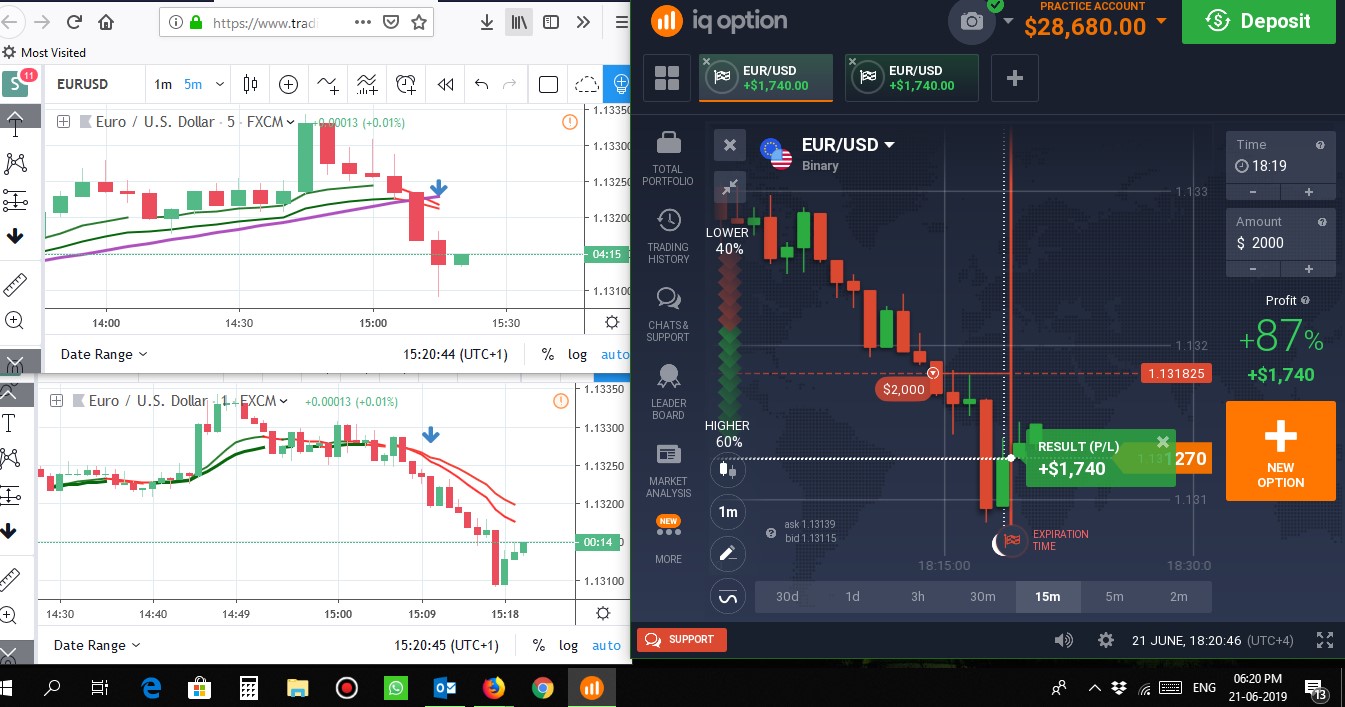Click orange New Option button

[x=1280, y=451]
